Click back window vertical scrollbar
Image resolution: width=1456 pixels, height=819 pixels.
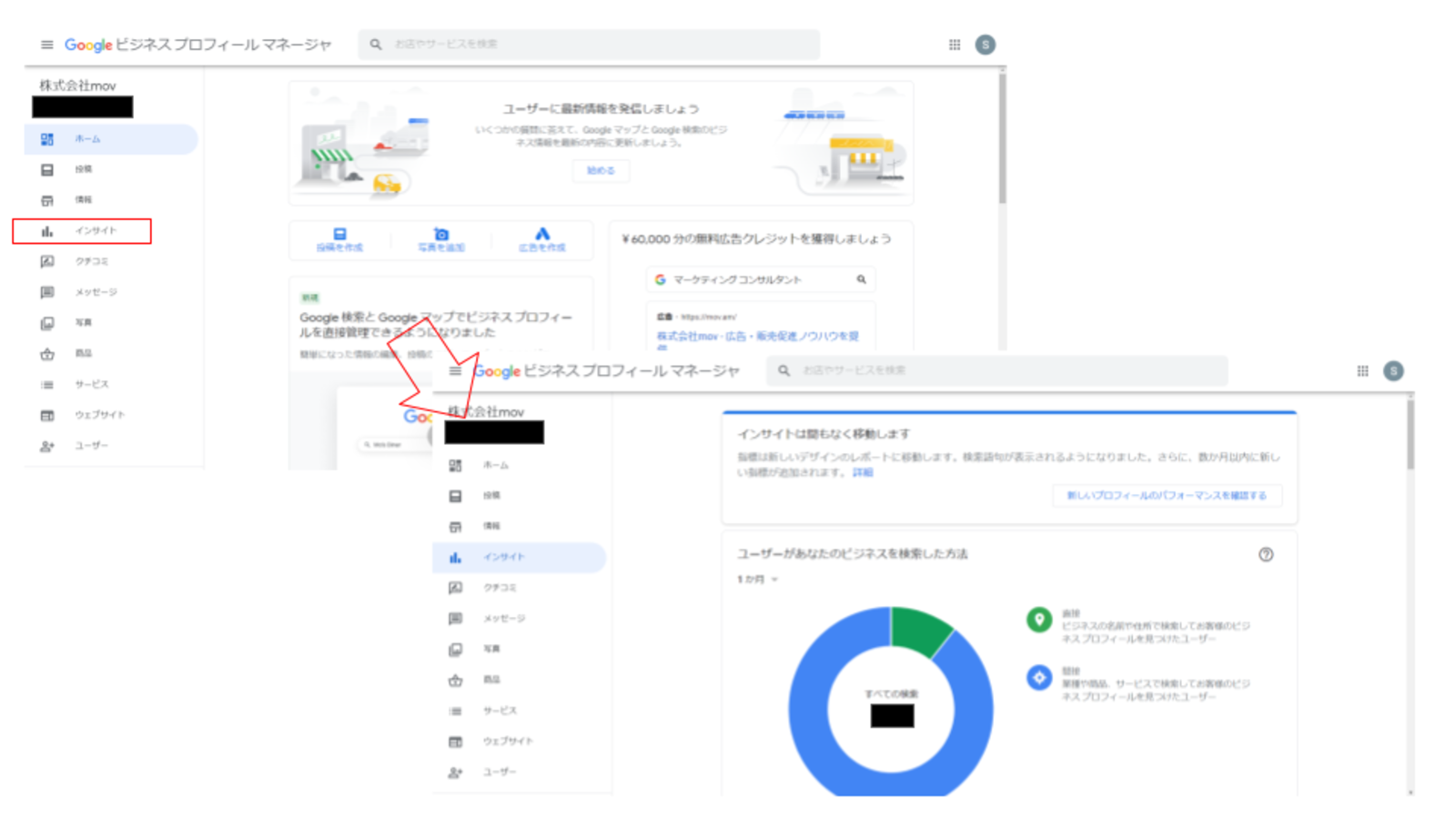(x=1002, y=136)
